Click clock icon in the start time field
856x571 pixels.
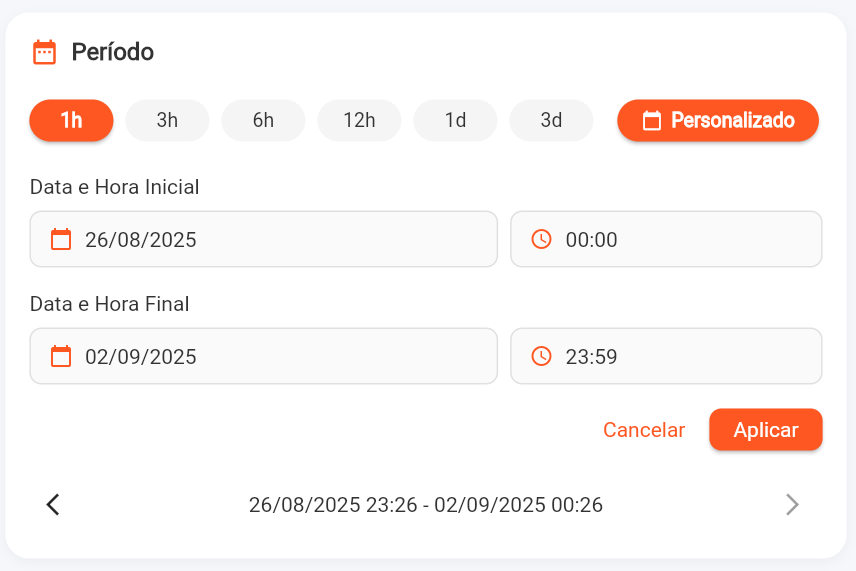[x=541, y=239]
